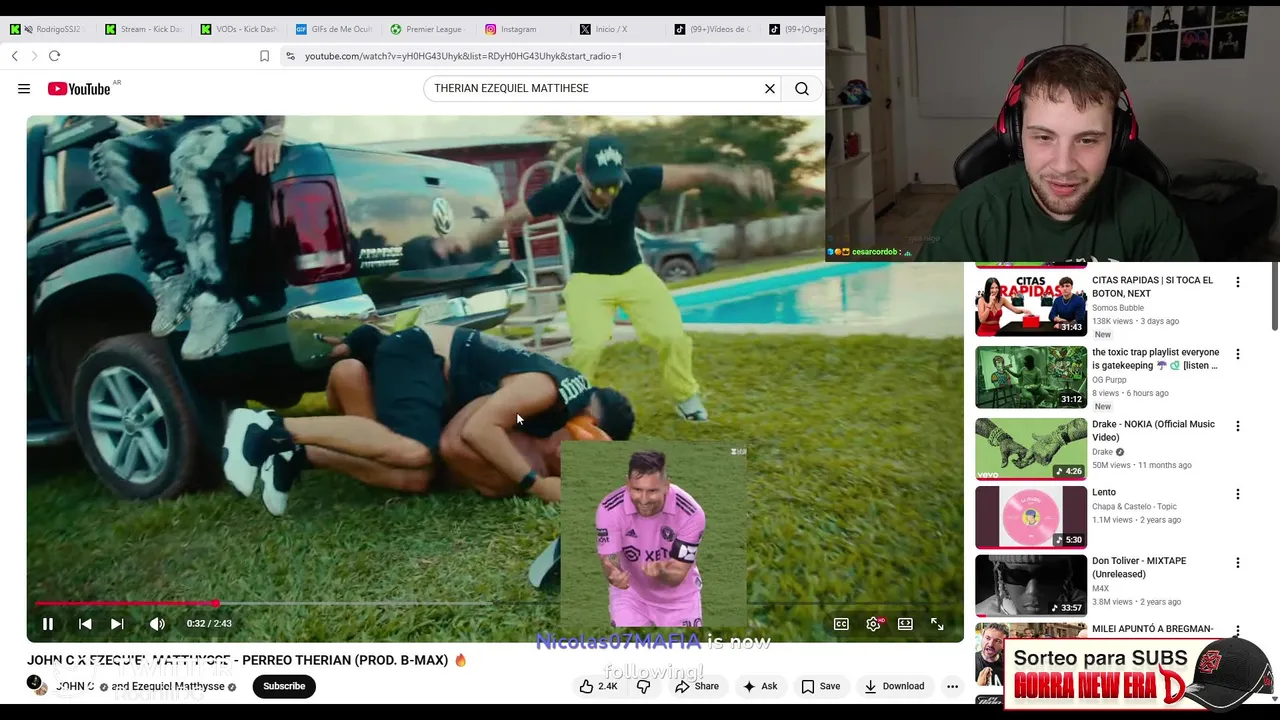Open toxic trap playlist video thumbnail
Image resolution: width=1280 pixels, height=720 pixels.
click(1031, 377)
